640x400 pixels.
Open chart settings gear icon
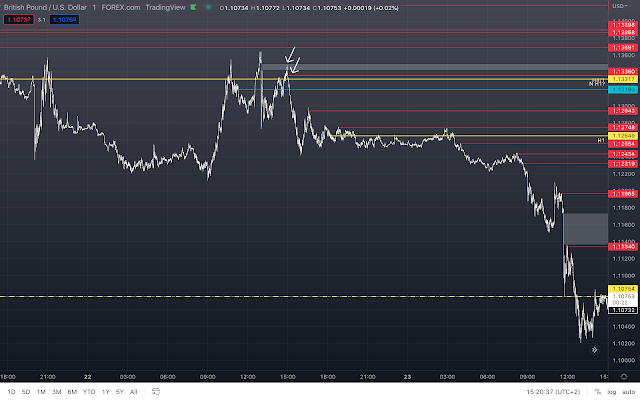click(x=624, y=376)
